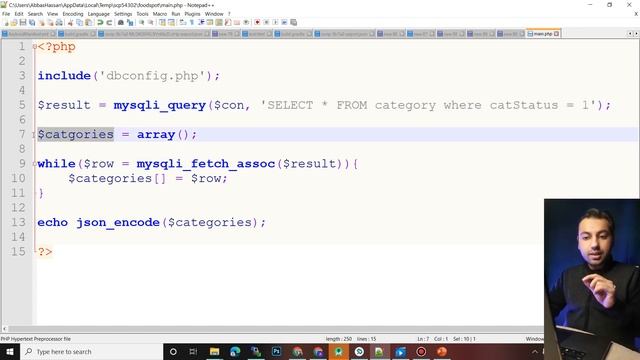Open the Document Map icon

click(x=218, y=22)
